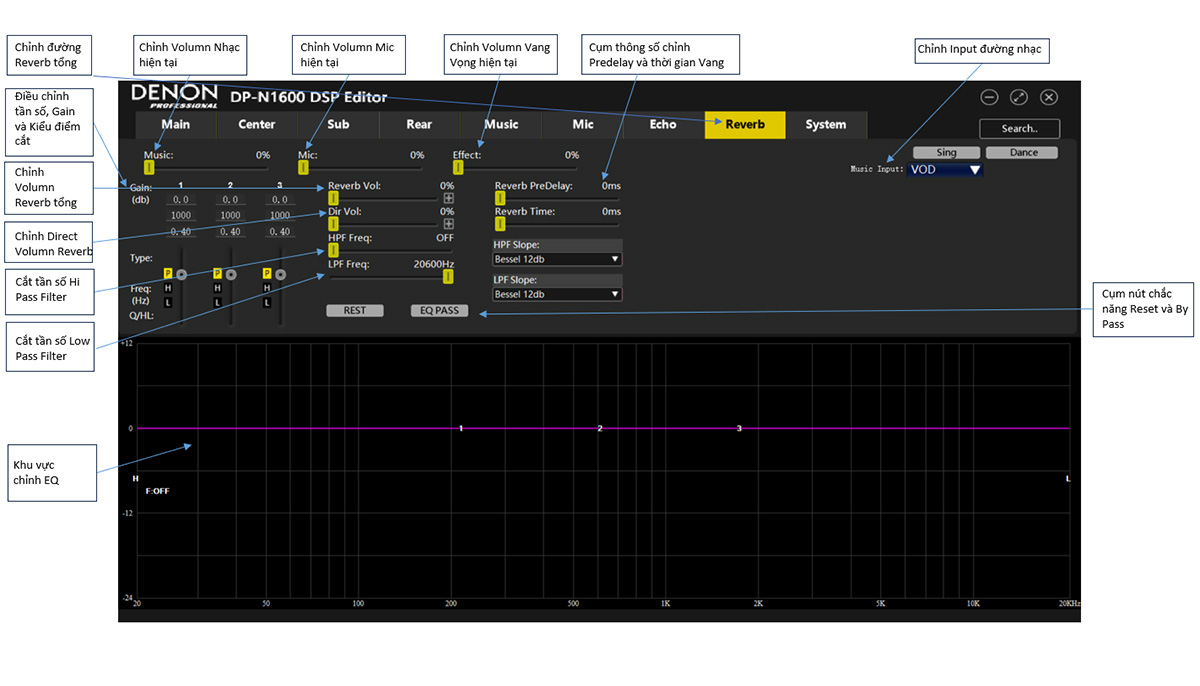
Task: Click the Dir Vol slider handle
Action: pyautogui.click(x=334, y=224)
